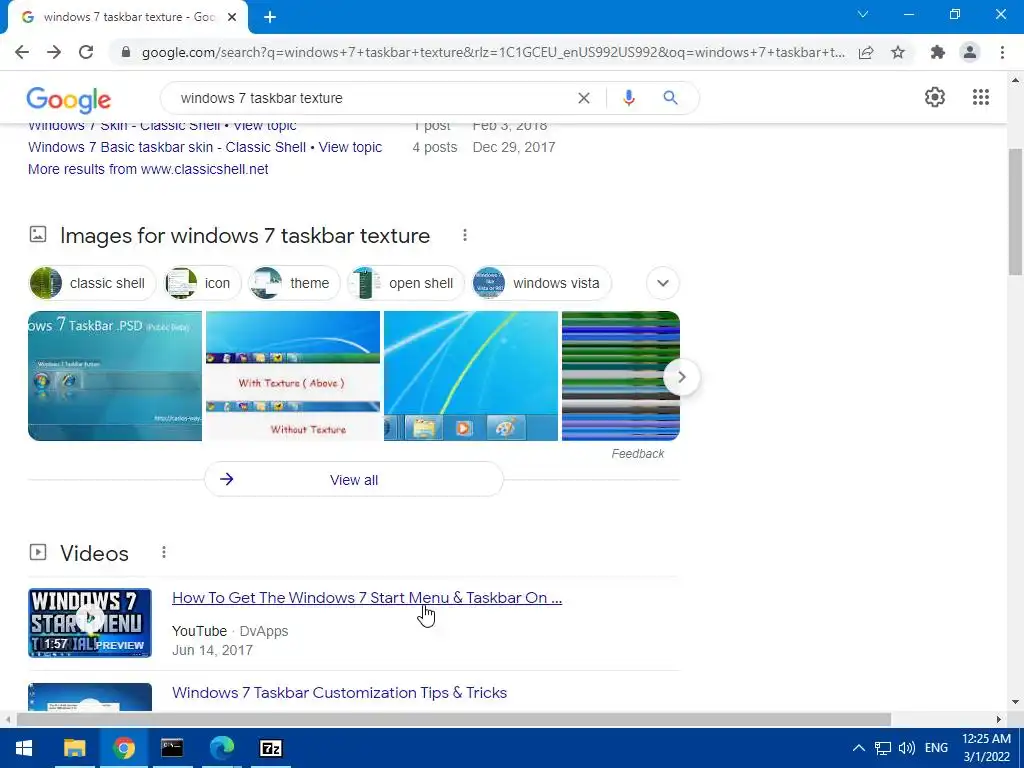
Task: Click the browser address bar URL
Action: click(493, 52)
